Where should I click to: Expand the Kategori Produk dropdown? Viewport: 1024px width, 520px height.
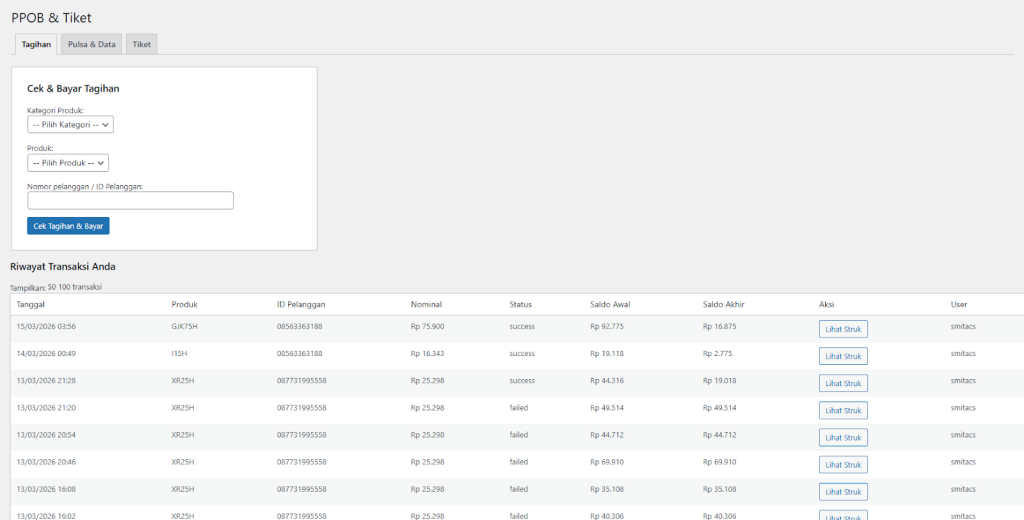click(71, 125)
